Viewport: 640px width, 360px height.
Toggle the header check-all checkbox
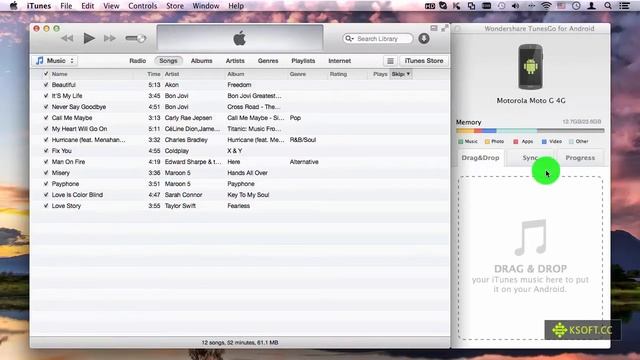tap(46, 74)
